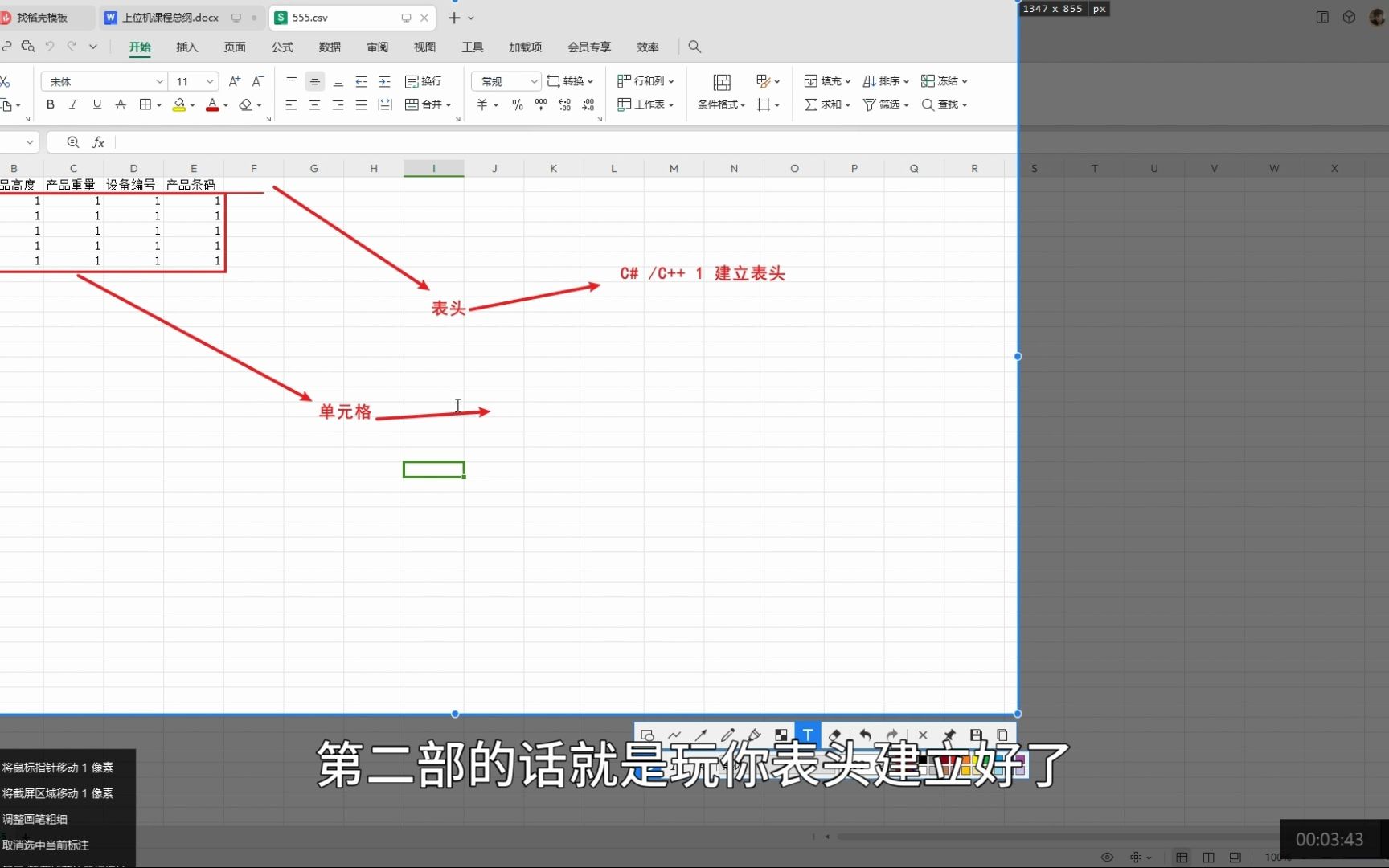Open the 开始 ribbon tab
This screenshot has width=1389, height=868.
(140, 47)
